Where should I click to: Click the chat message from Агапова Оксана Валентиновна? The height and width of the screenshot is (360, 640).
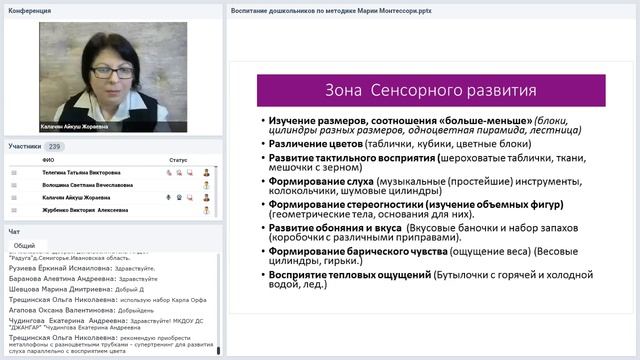click(81, 310)
